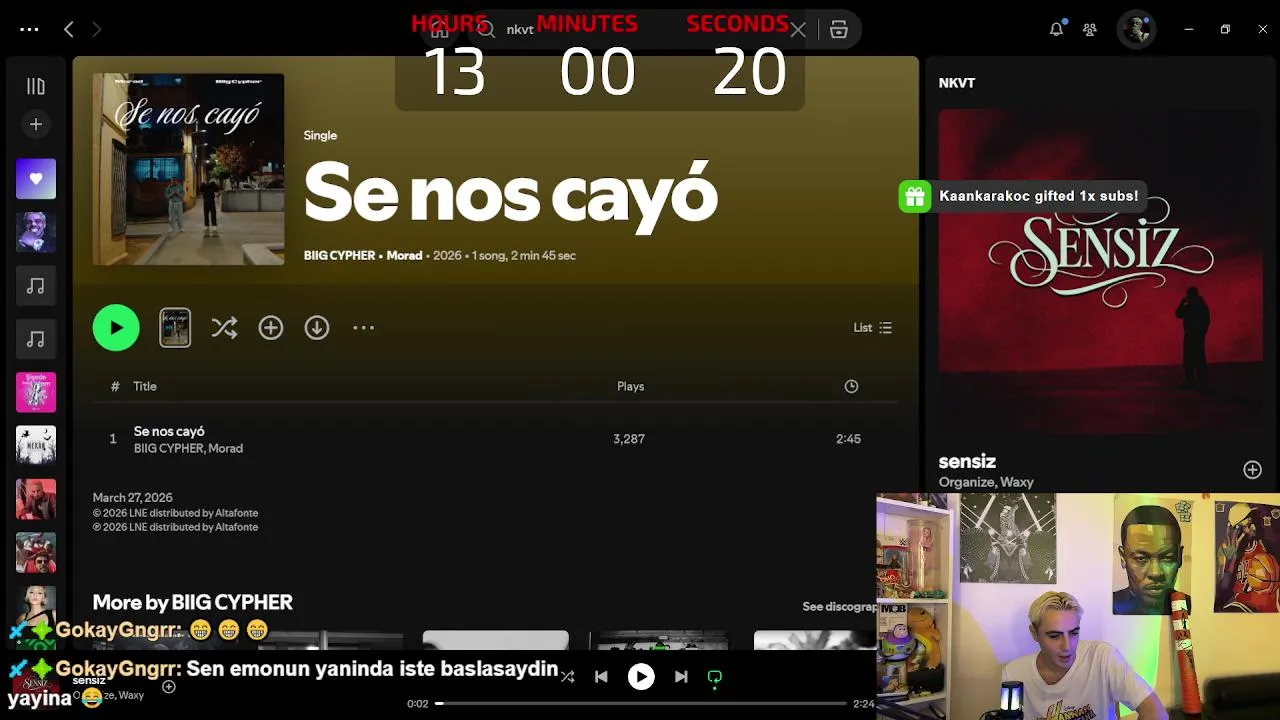Open the three-dots app menu in the top bar
This screenshot has width=1280, height=720.
click(29, 29)
